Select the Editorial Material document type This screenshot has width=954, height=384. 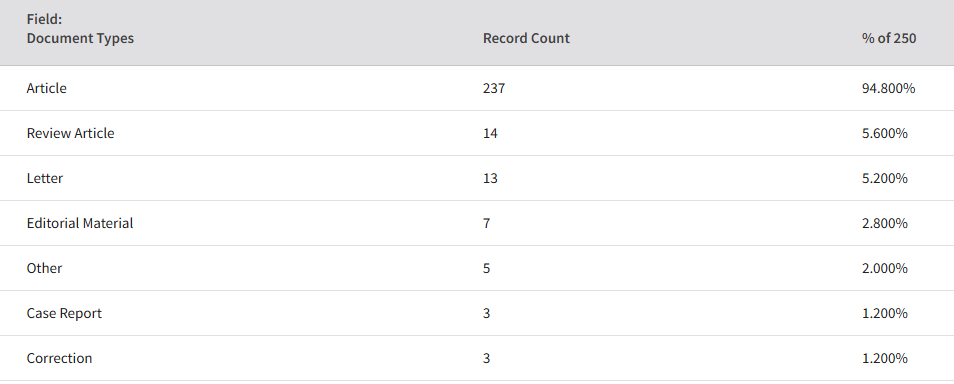click(80, 223)
